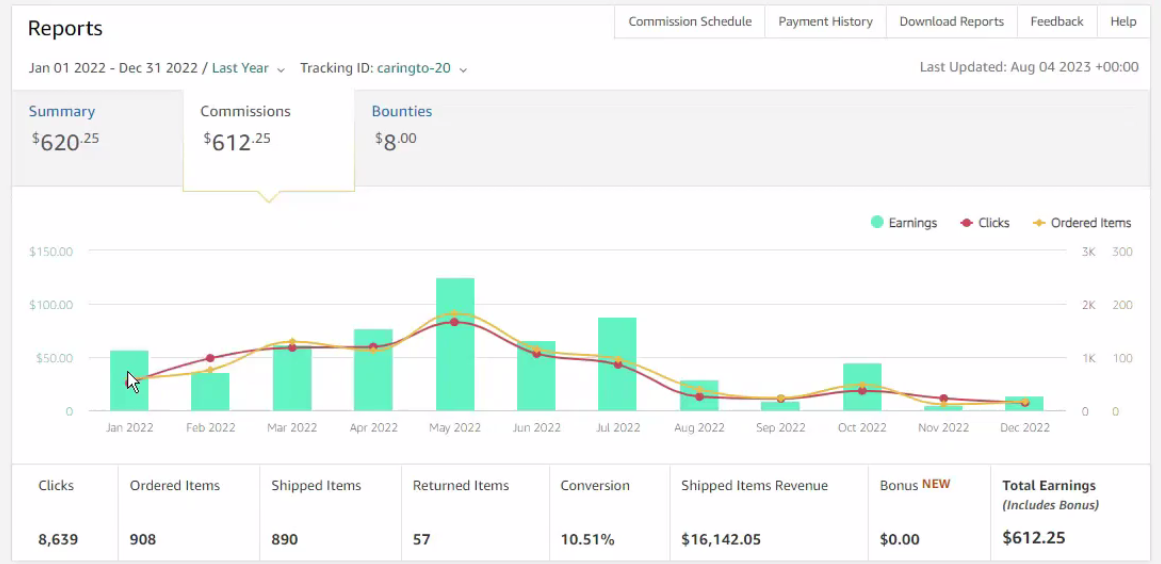Select the caringto-20 tracking ID link

[x=414, y=68]
